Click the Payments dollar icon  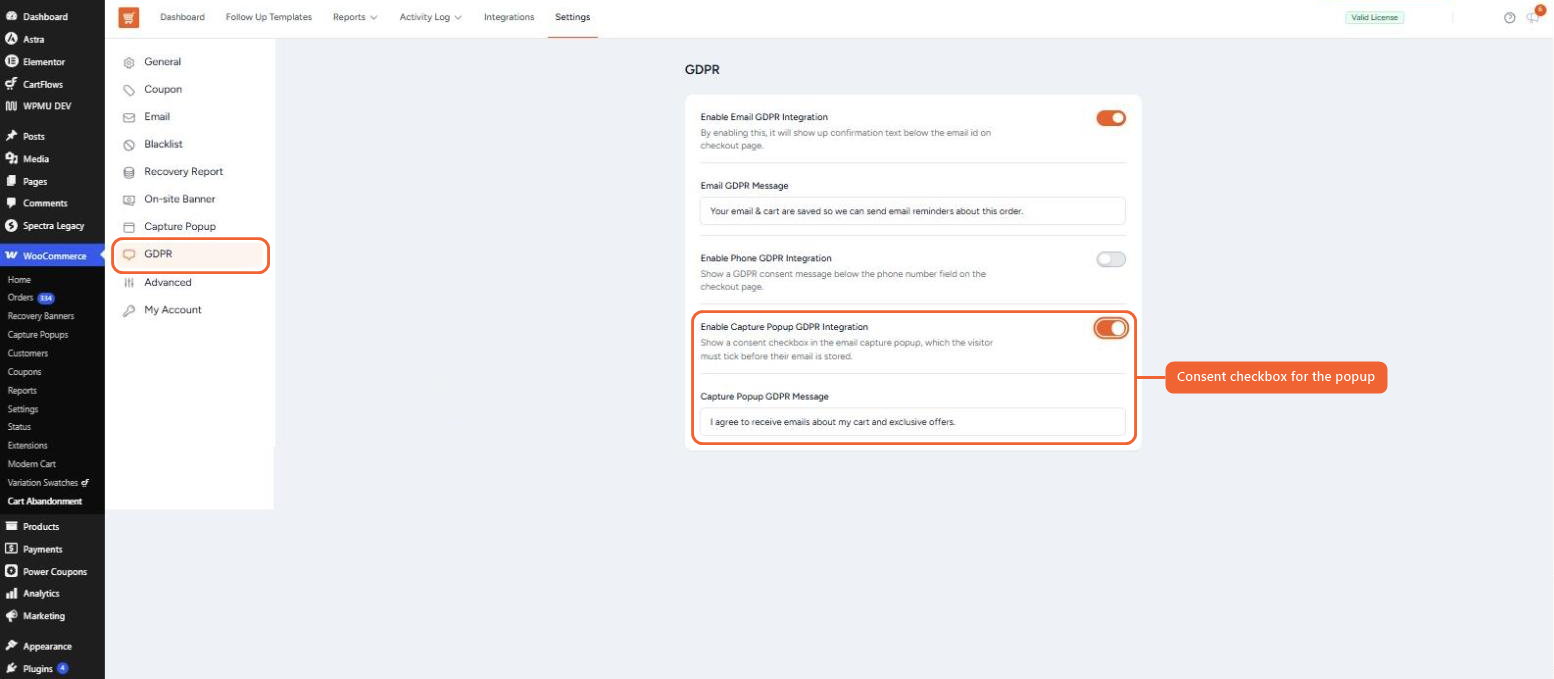11,548
